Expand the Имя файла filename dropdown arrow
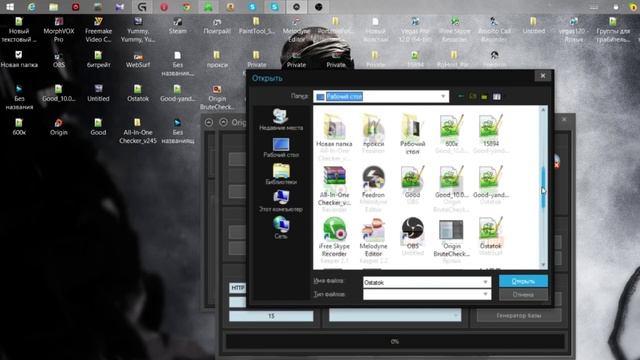 click(x=485, y=282)
